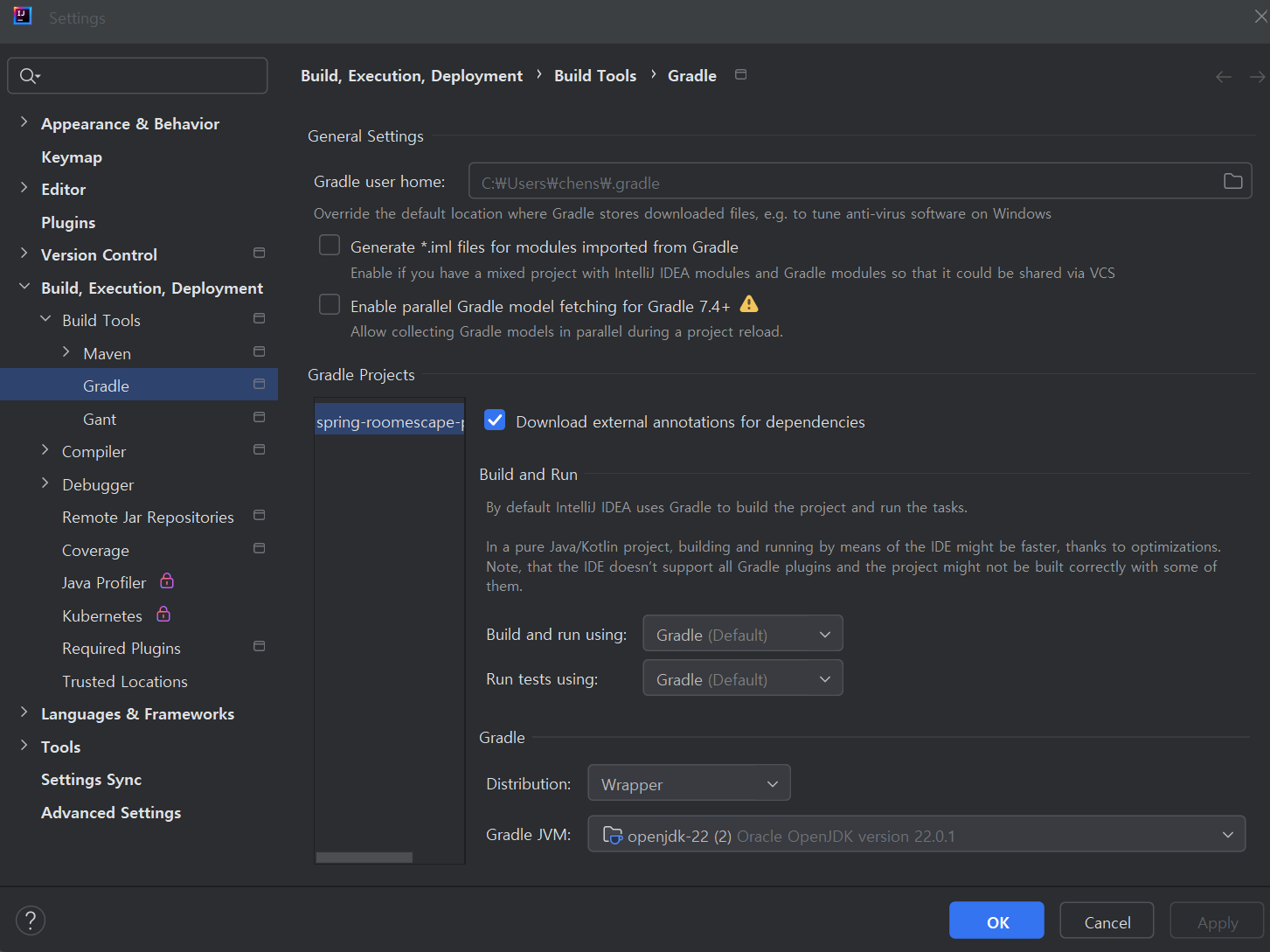Click the project icon on Compiler row
The width and height of the screenshot is (1270, 952).
259,449
